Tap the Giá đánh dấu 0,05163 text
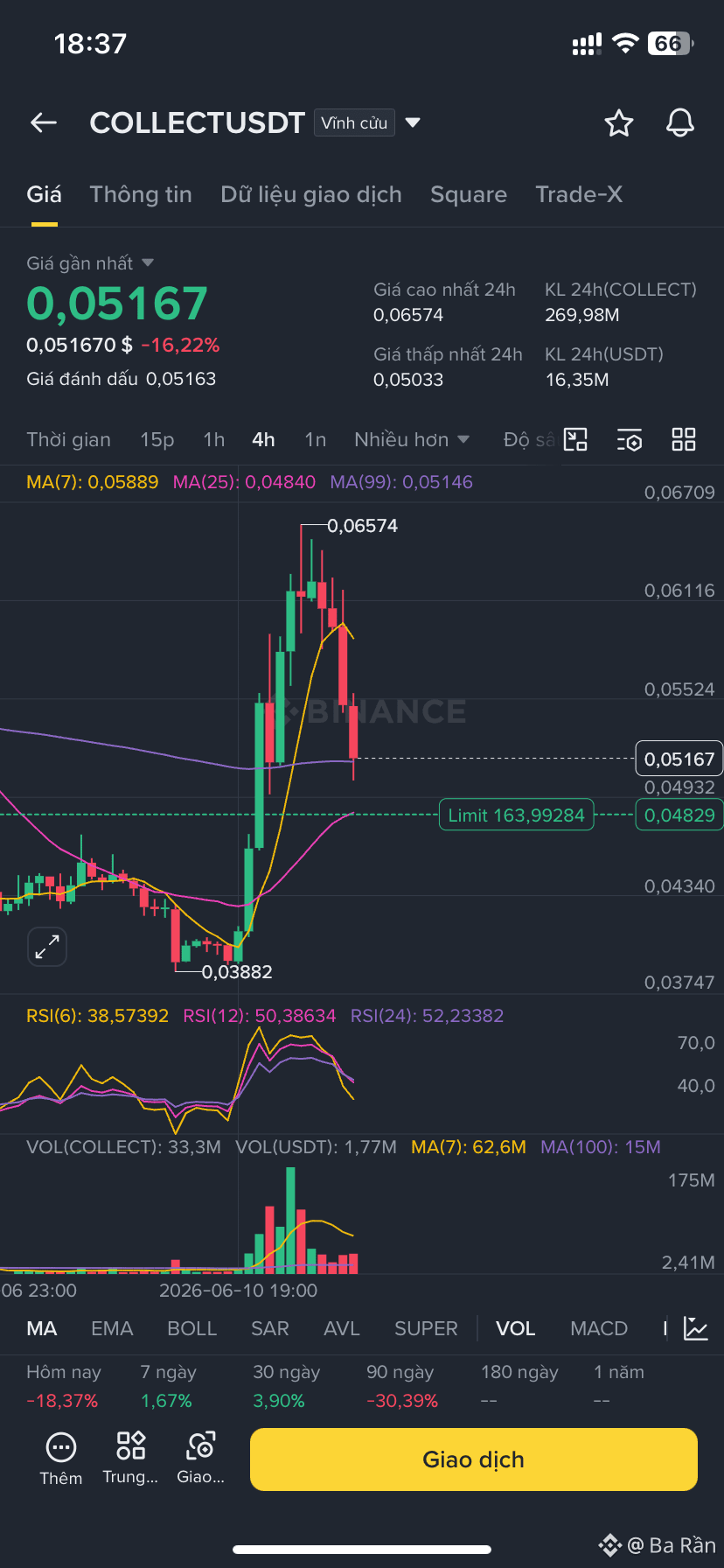The image size is (724, 1568). tap(122, 379)
